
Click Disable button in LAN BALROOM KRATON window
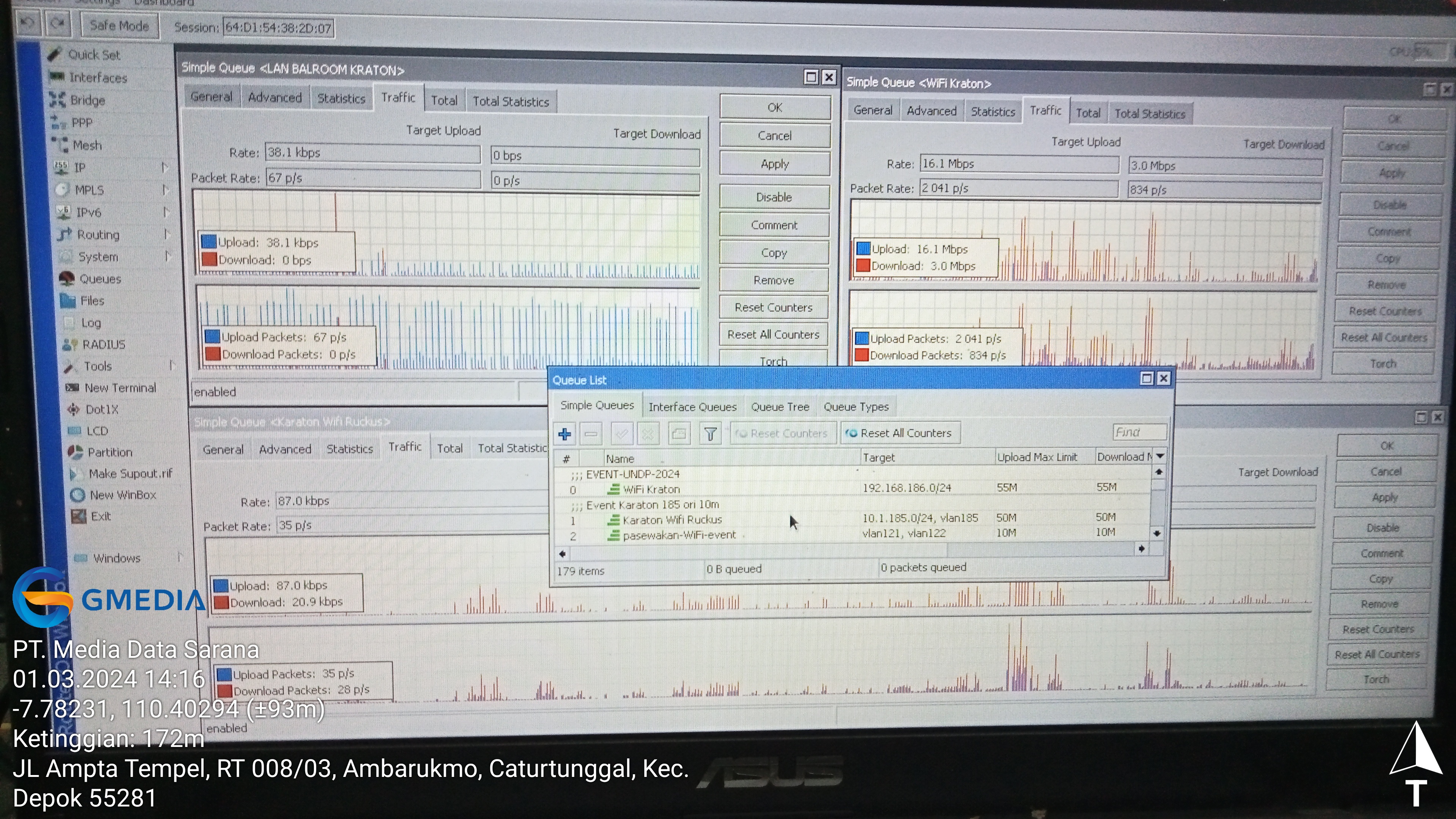coord(774,197)
